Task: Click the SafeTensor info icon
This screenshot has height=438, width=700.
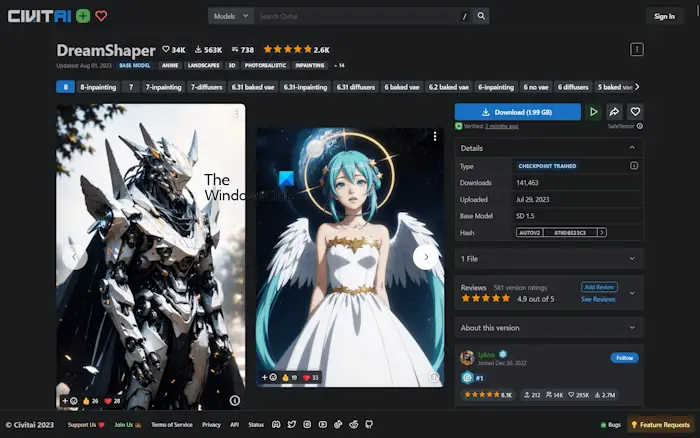Action: 640,126
